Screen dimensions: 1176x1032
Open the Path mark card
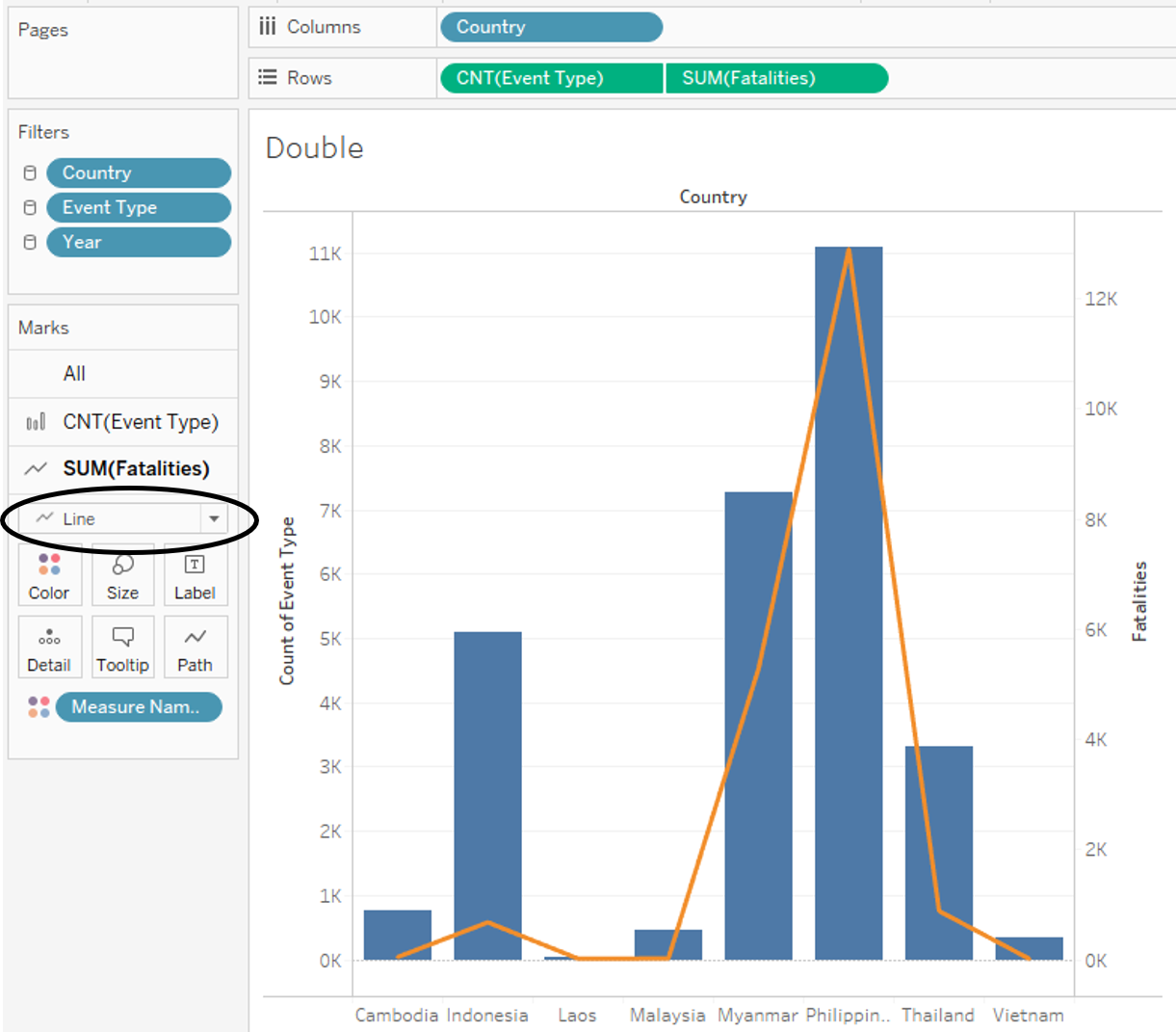pos(195,648)
